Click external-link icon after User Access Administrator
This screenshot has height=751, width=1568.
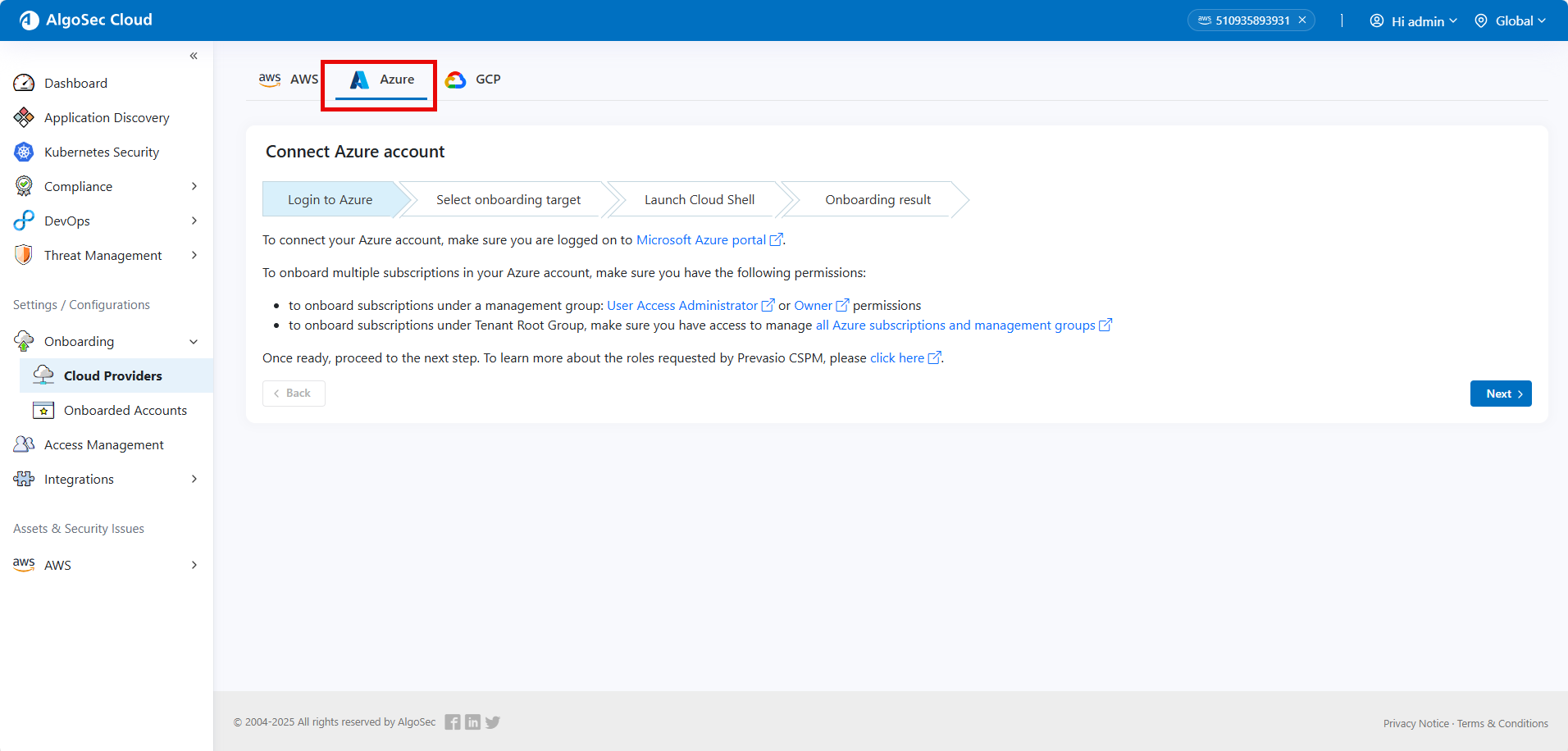[768, 305]
